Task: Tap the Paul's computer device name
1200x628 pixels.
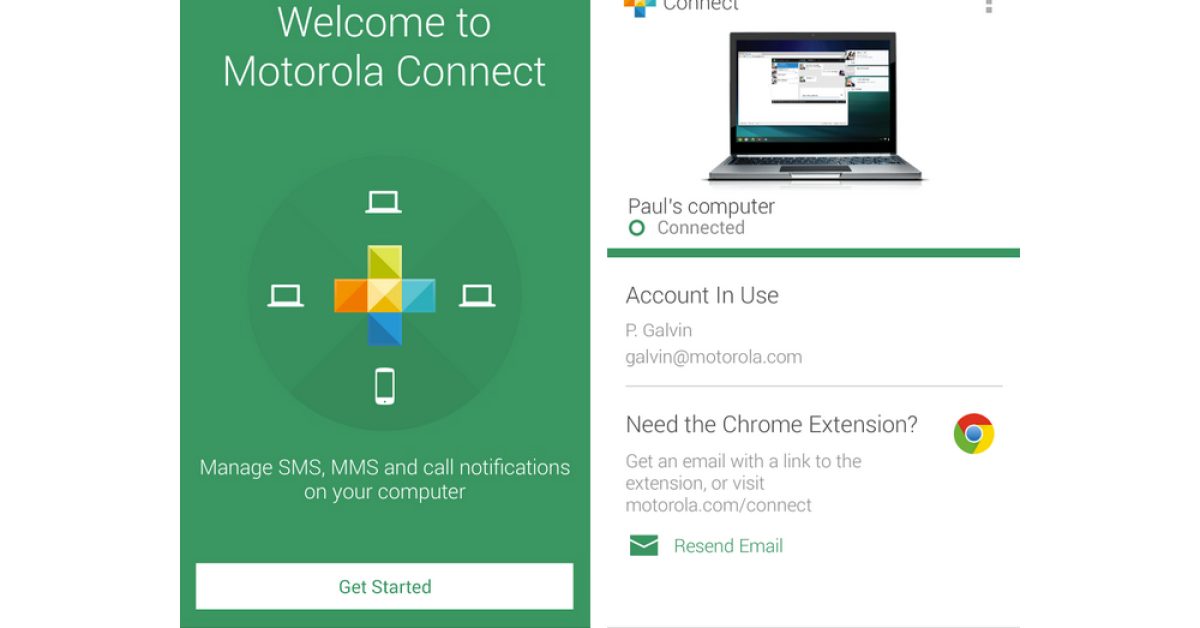Action: pos(701,206)
